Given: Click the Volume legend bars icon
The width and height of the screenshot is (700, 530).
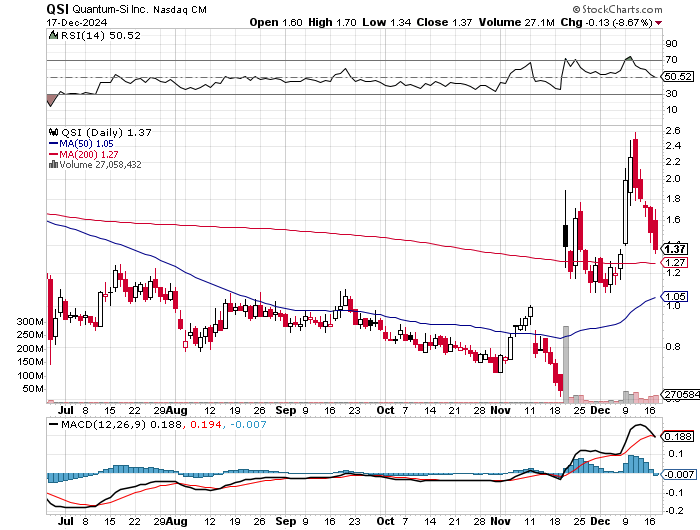Looking at the screenshot, I should coord(54,164).
